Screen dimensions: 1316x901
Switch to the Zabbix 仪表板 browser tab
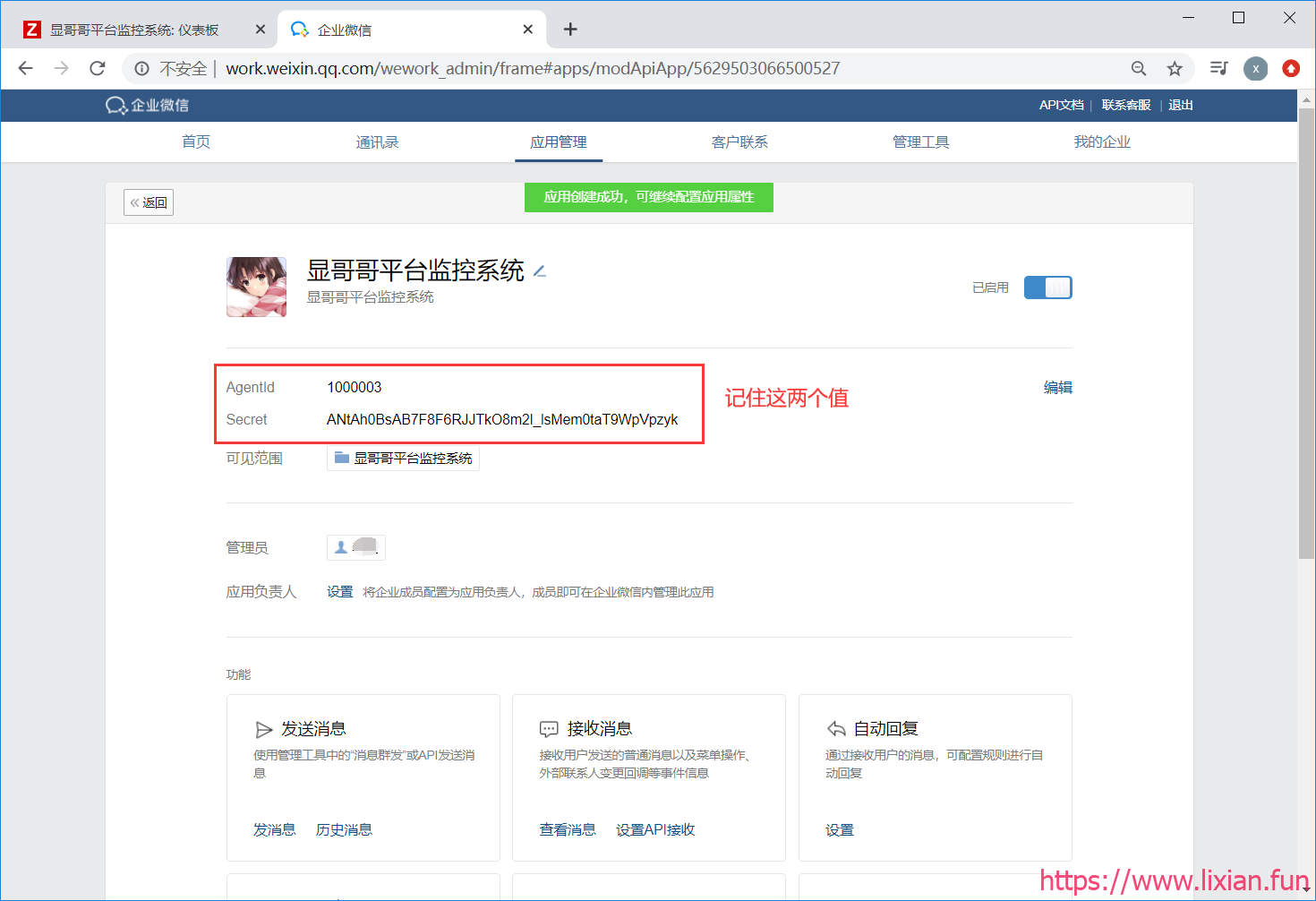point(134,30)
